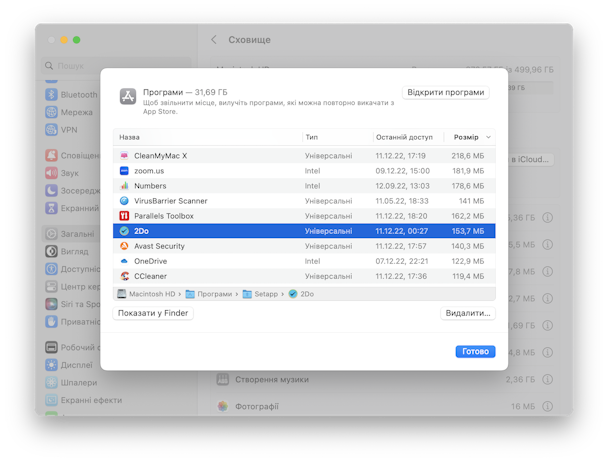Open Шпалери in settings sidebar
This screenshot has height=462, width=608.
72,382
